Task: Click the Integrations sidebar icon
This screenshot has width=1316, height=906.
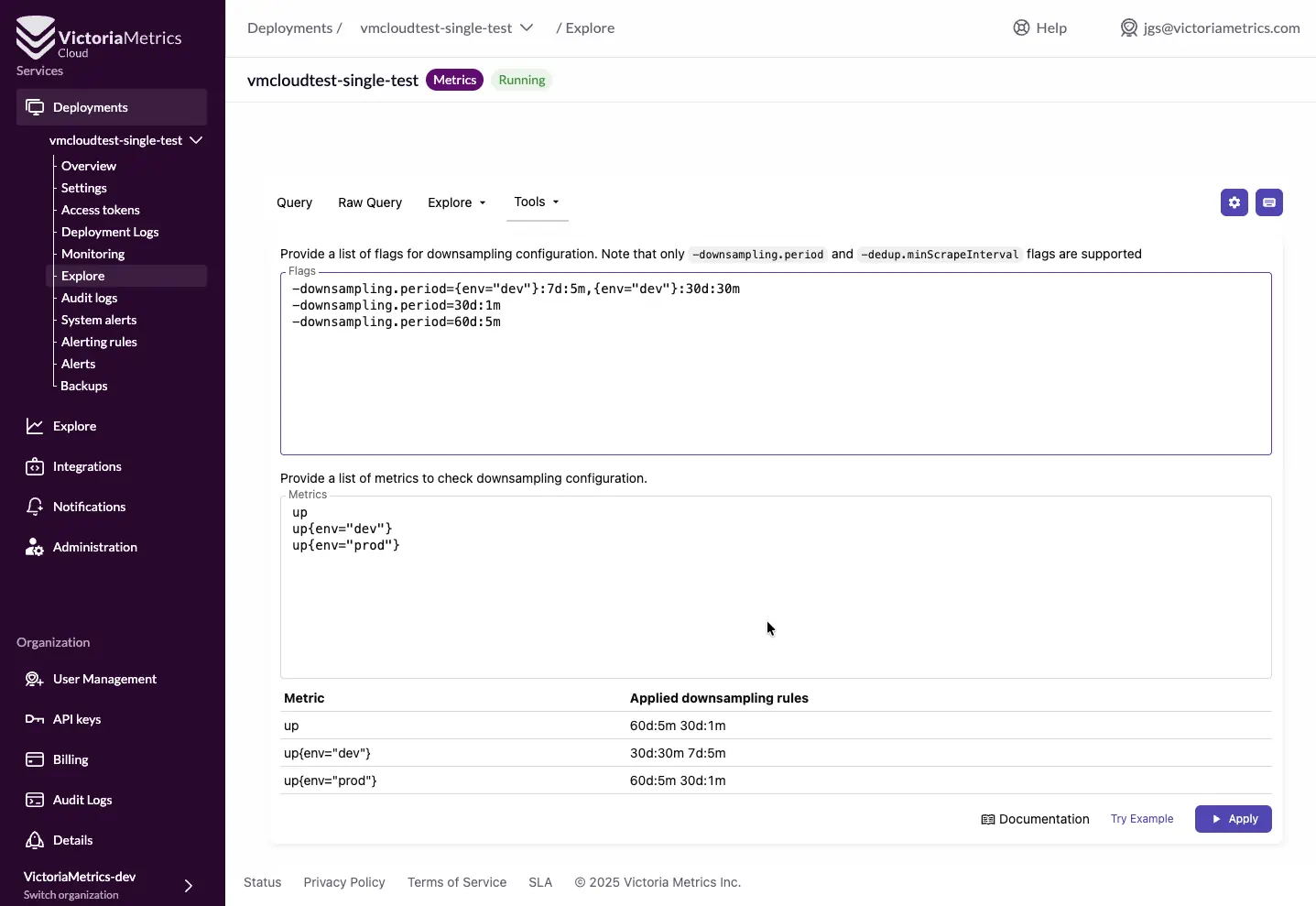Action: 35,467
